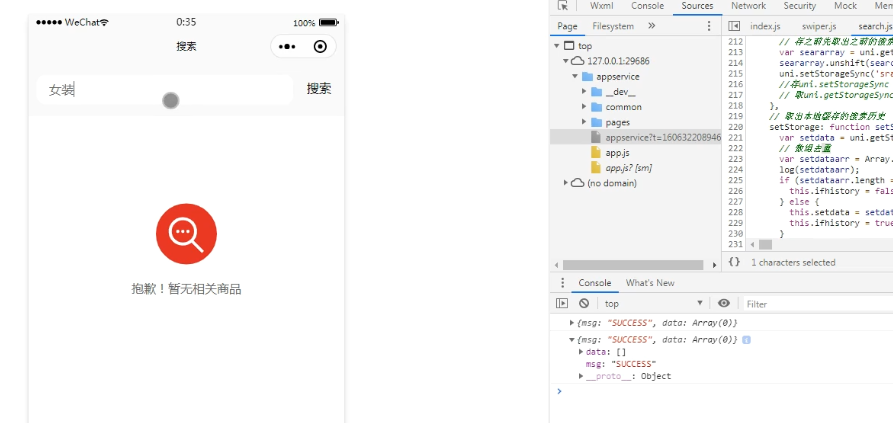Collapse the appservice folder

tap(575, 76)
